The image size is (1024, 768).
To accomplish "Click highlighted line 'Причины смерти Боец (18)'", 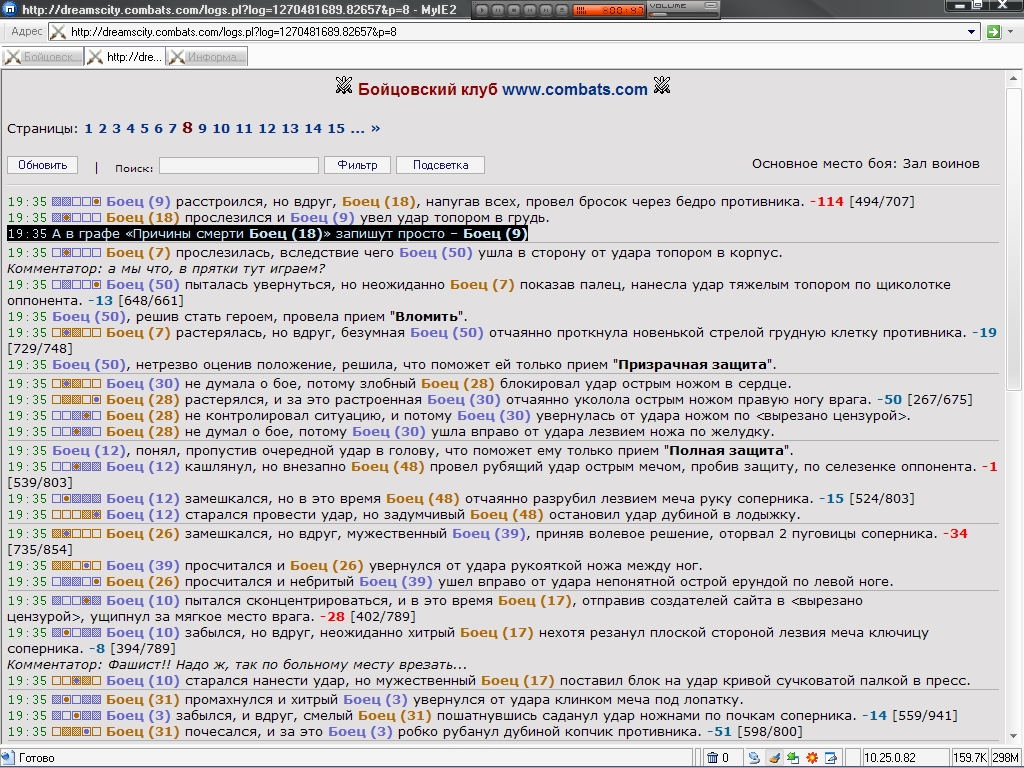I will click(x=267, y=234).
